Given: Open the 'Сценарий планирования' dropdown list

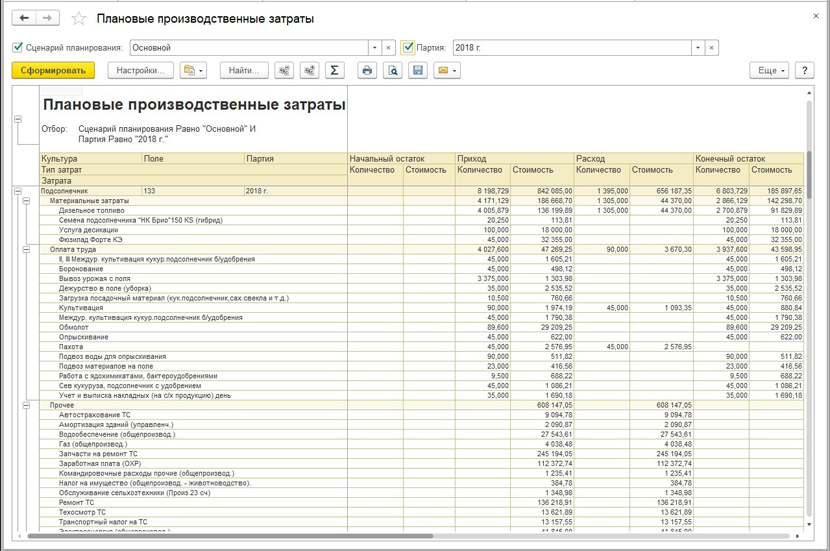Looking at the screenshot, I should click(x=374, y=47).
